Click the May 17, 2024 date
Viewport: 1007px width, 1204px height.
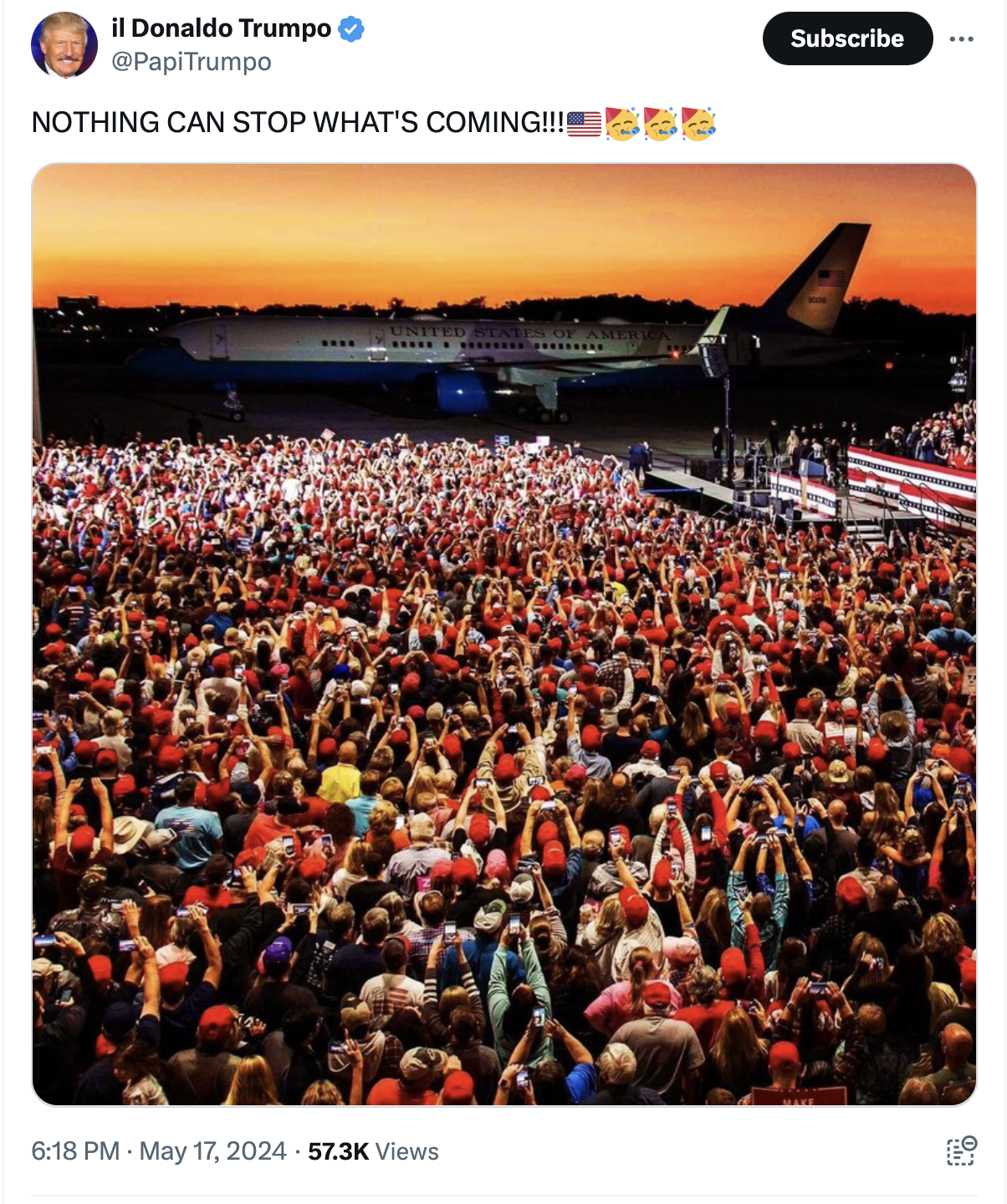click(x=212, y=1151)
